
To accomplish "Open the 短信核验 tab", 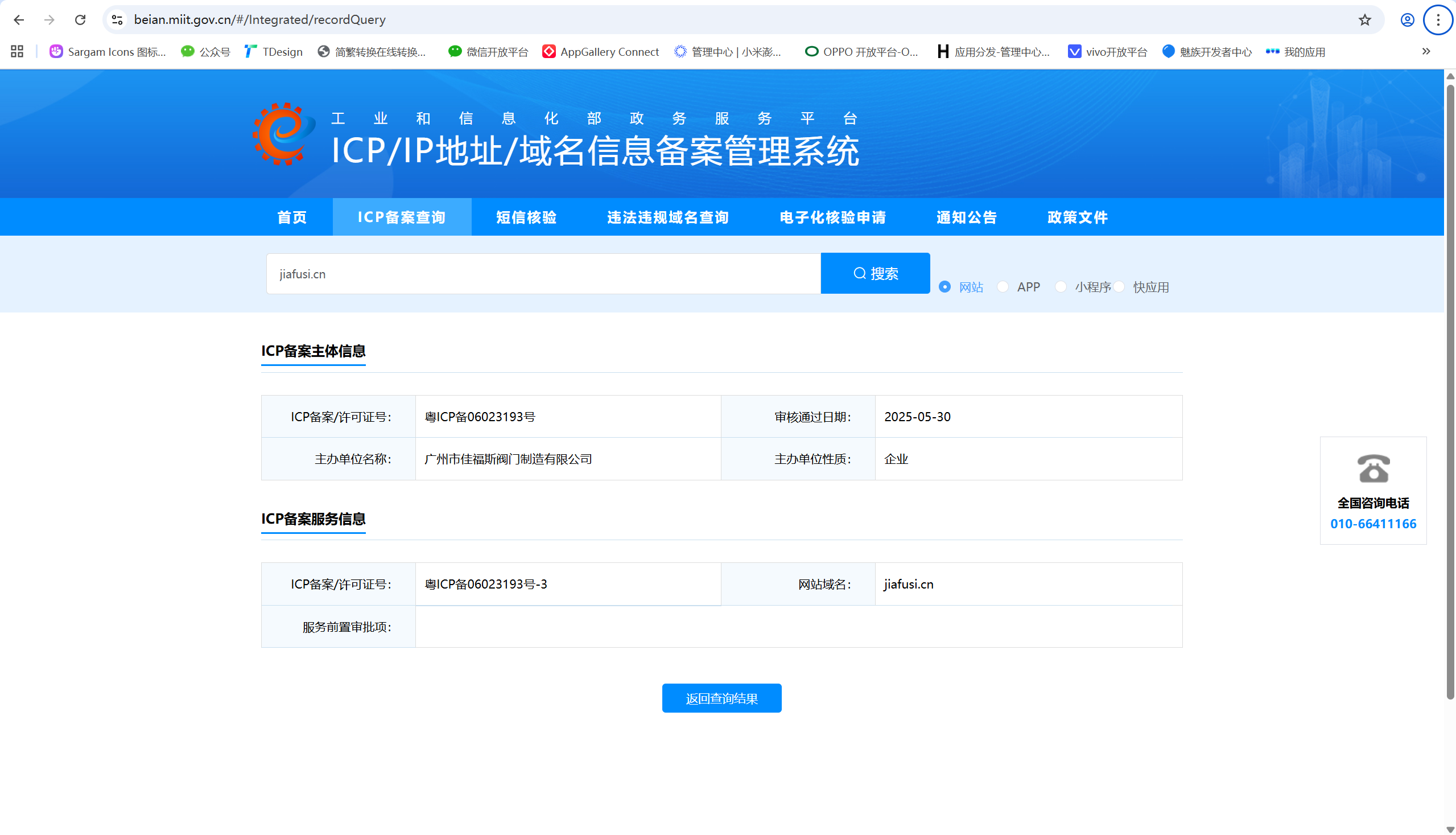I will click(x=526, y=217).
